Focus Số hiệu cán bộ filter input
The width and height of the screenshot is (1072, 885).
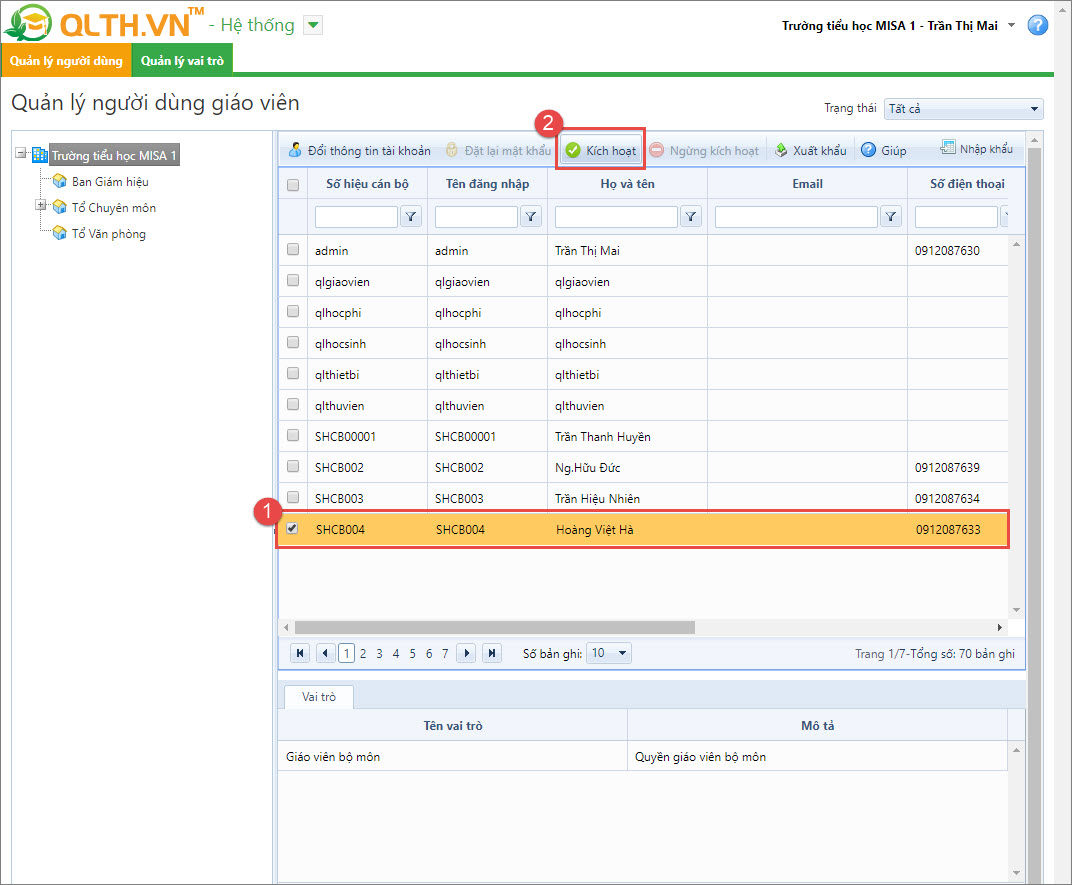(356, 217)
